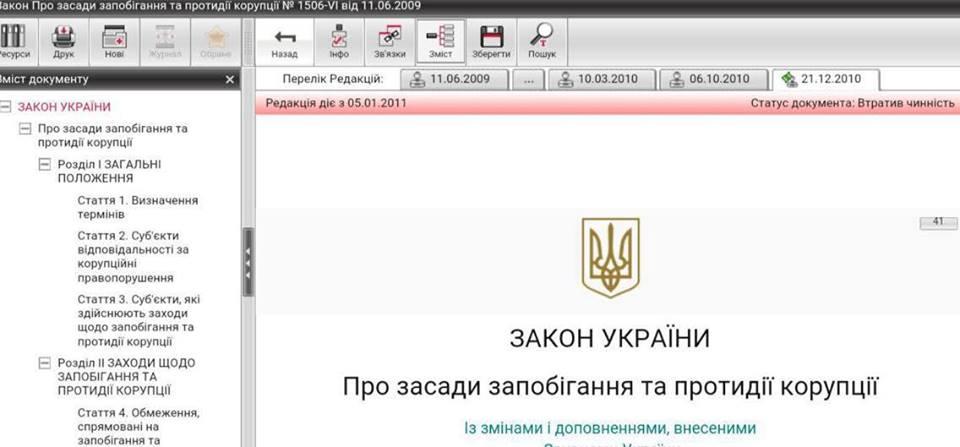Switch to the 11.06.2009 edition tab
960x447 pixels.
(455, 79)
